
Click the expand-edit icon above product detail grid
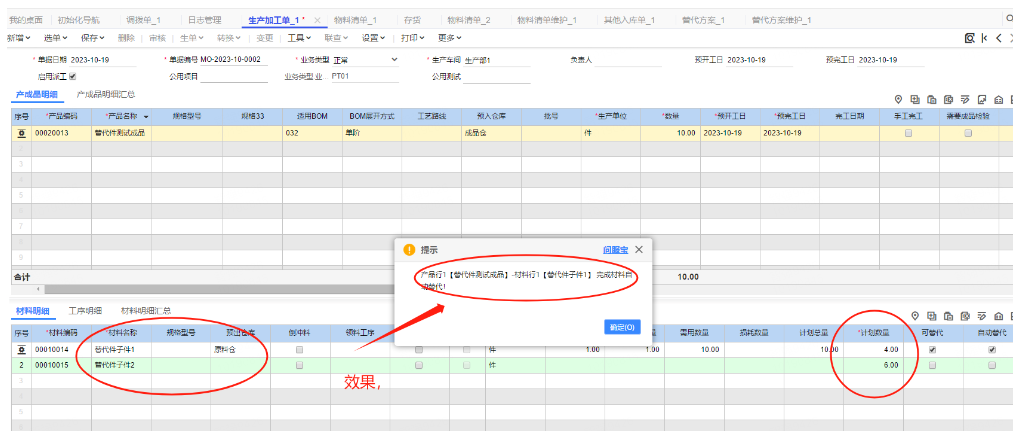point(982,99)
